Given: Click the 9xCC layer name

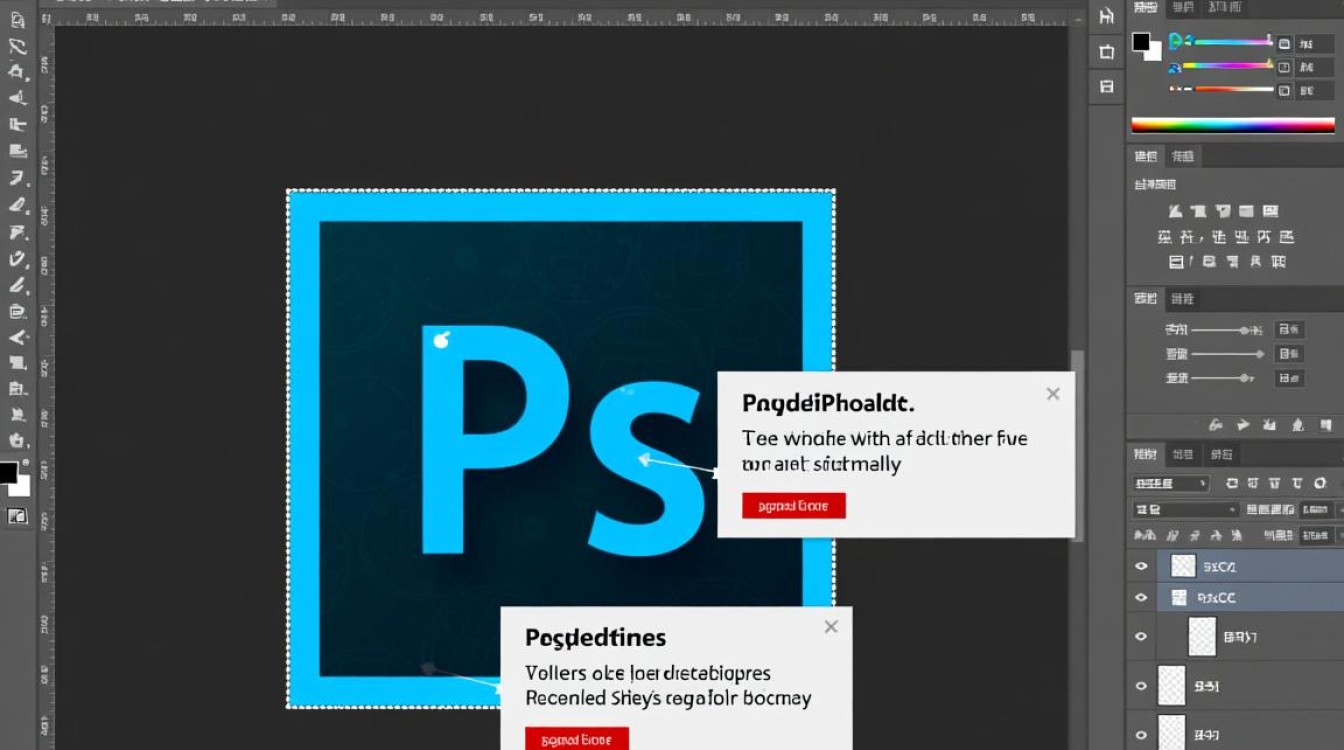Looking at the screenshot, I should (x=1219, y=598).
